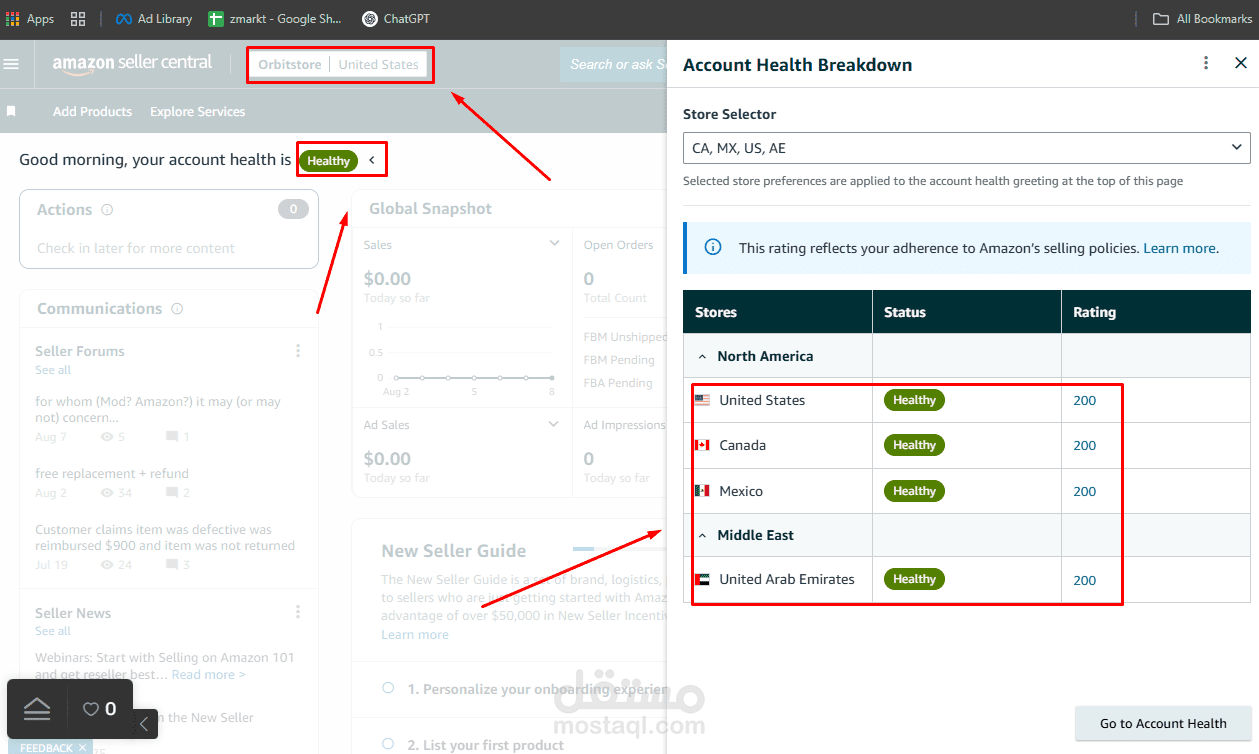1259x754 pixels.
Task: Open the All Bookmarks folder
Action: (1202, 18)
